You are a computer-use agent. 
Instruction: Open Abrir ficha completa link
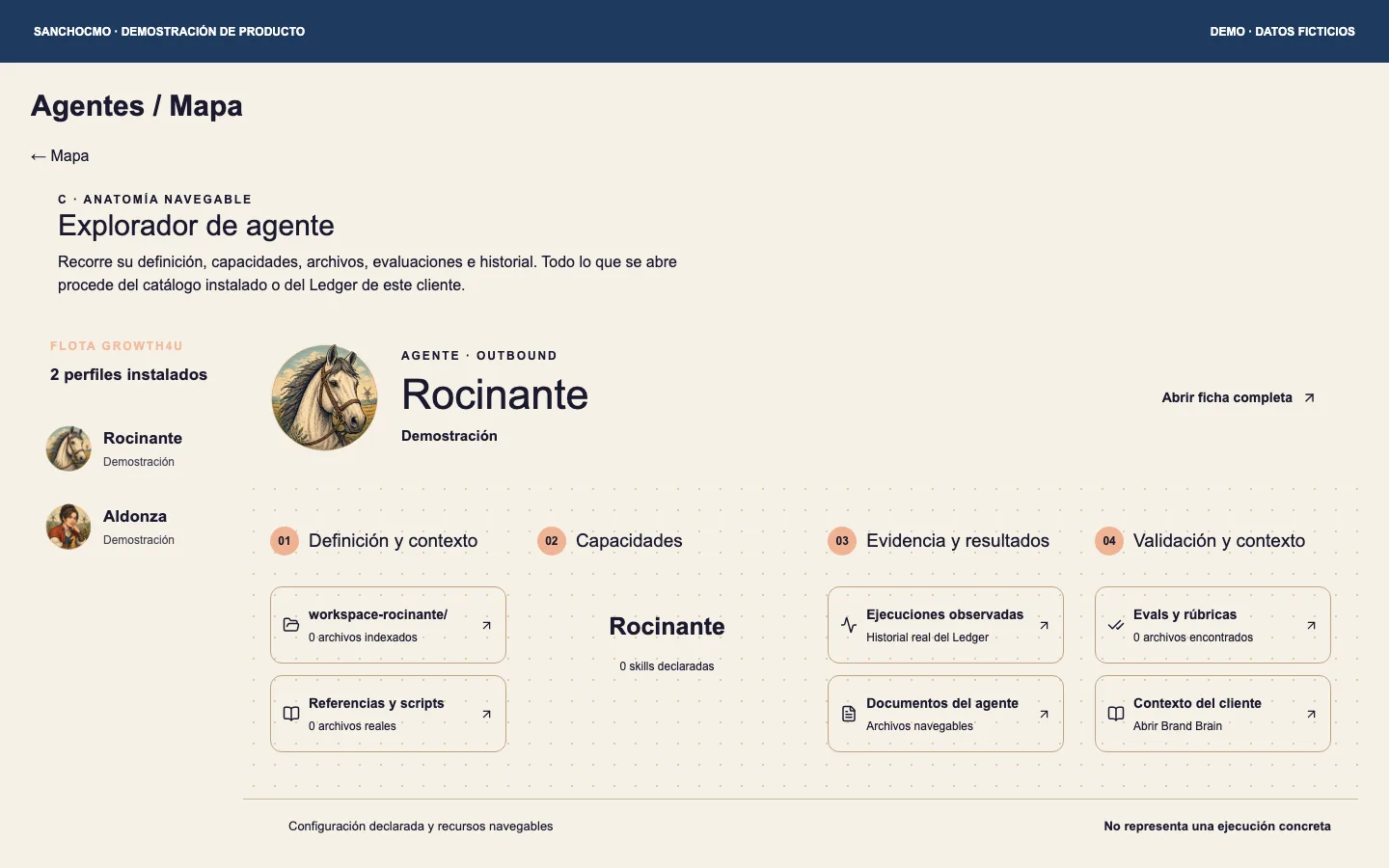coord(1239,397)
